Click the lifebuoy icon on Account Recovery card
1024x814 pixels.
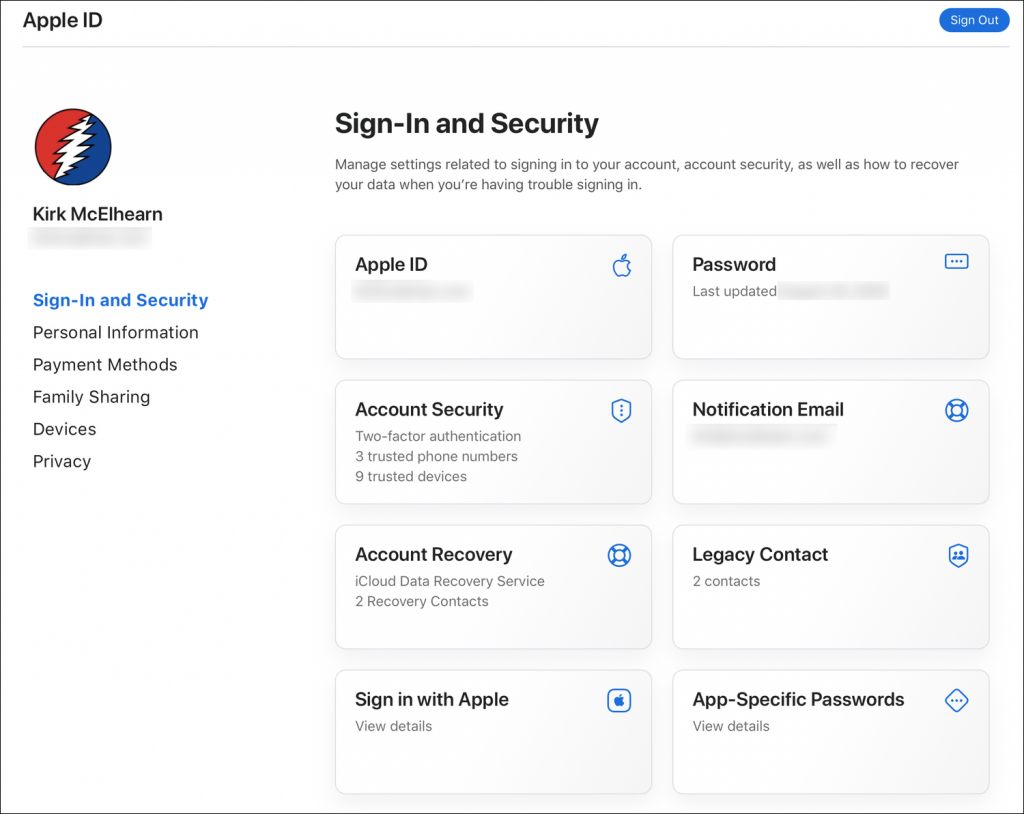click(619, 555)
